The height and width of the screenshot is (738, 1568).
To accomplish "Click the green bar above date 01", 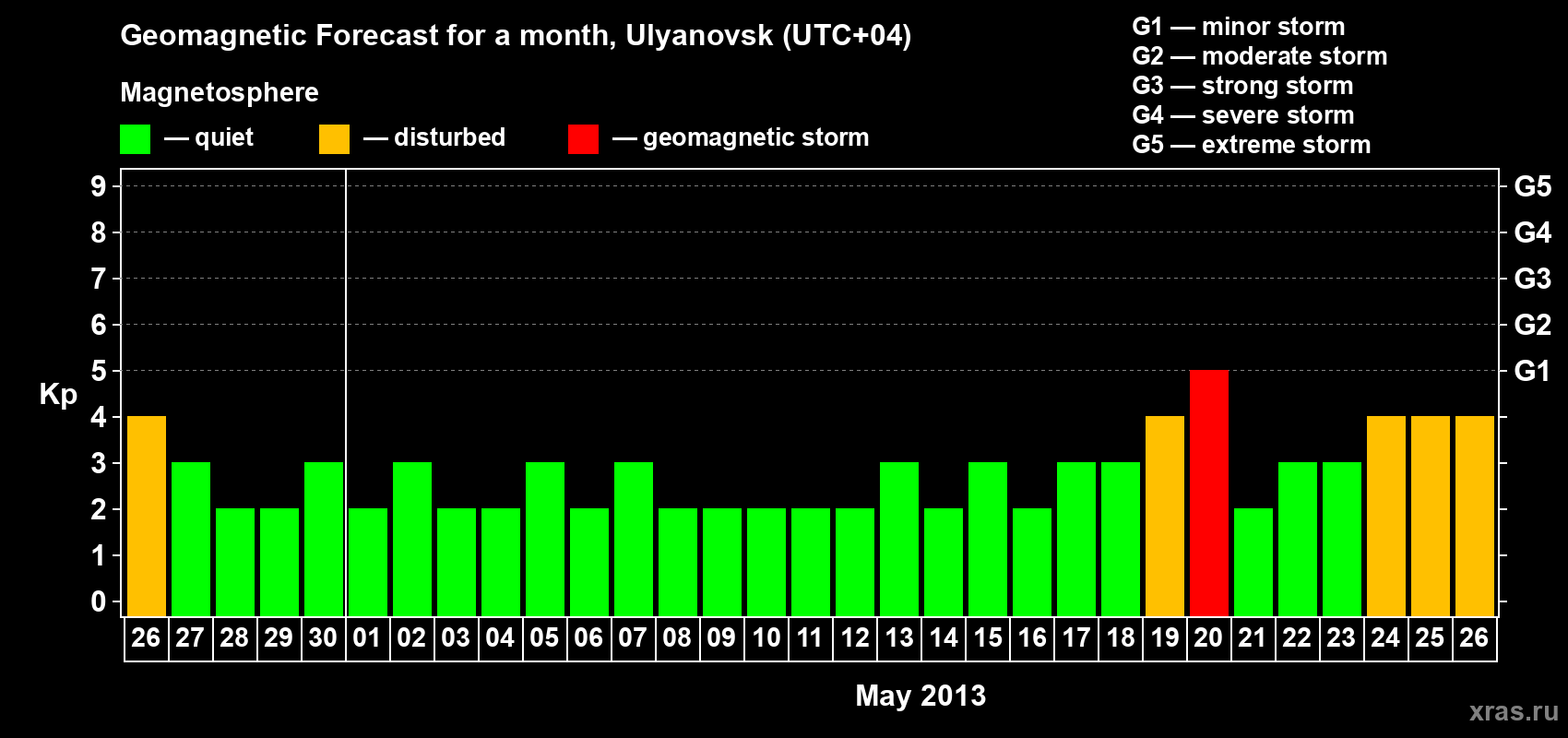I will coord(367,562).
